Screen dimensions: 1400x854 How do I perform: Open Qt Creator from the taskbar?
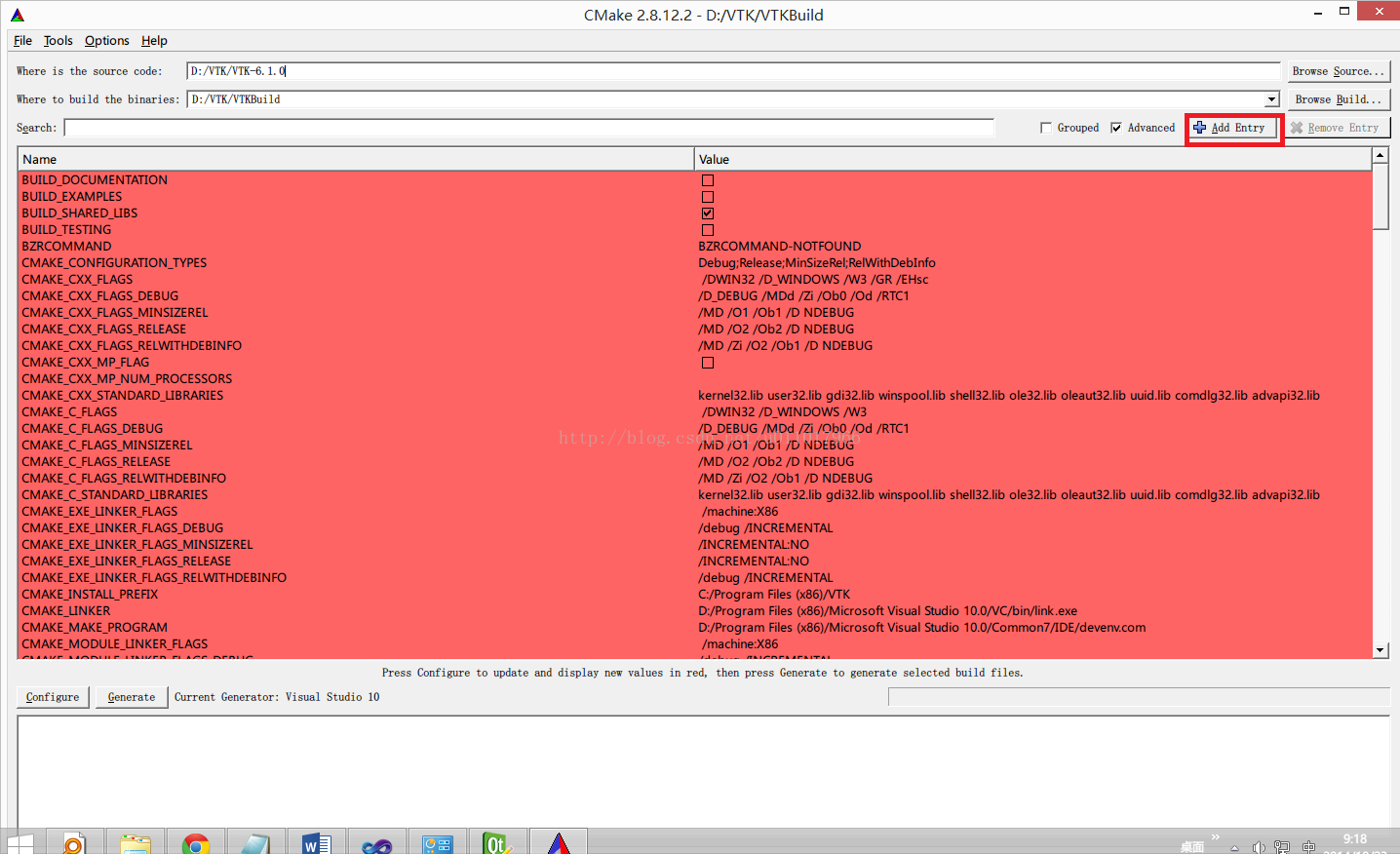click(x=497, y=842)
